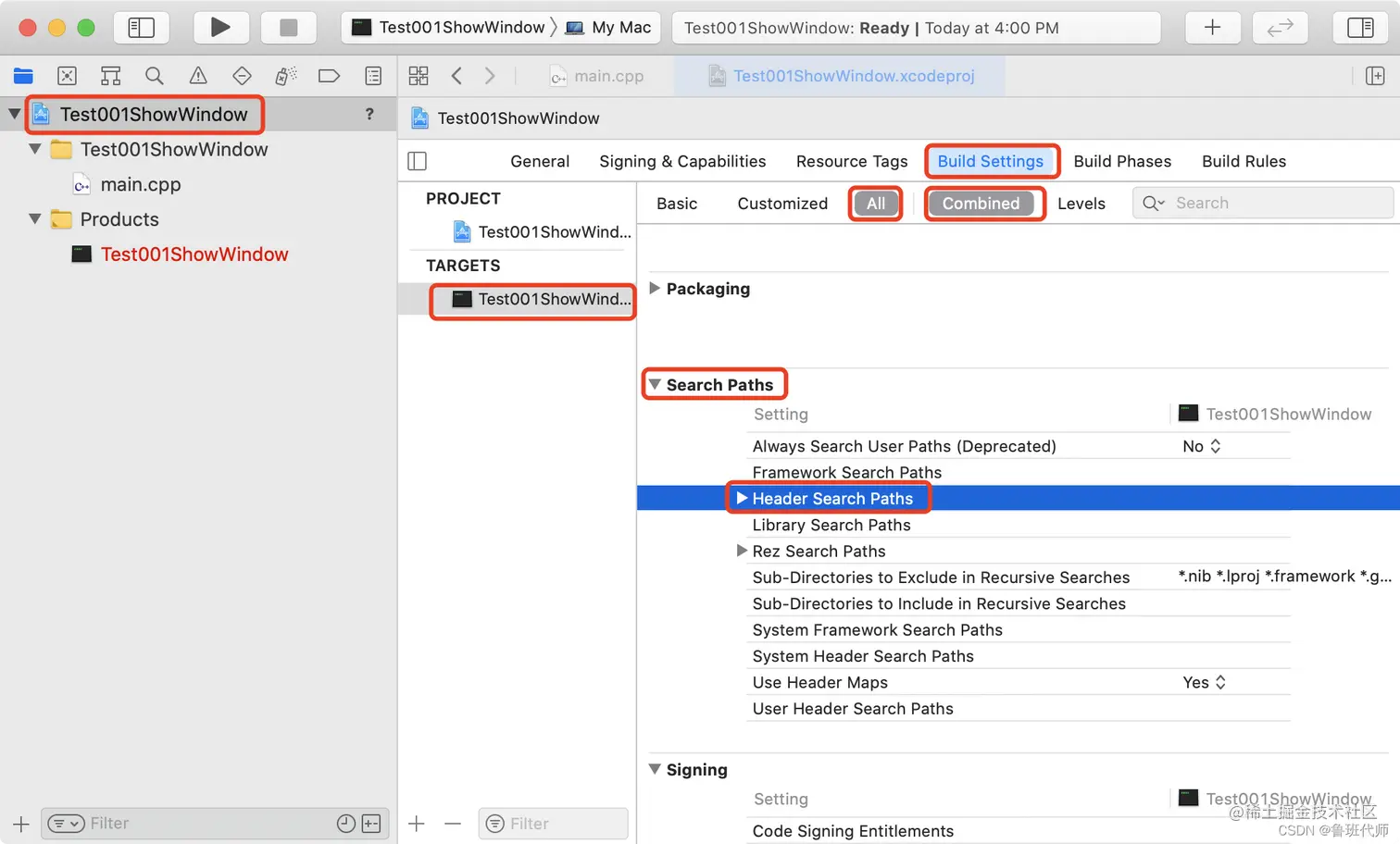Open the General tab

(540, 161)
